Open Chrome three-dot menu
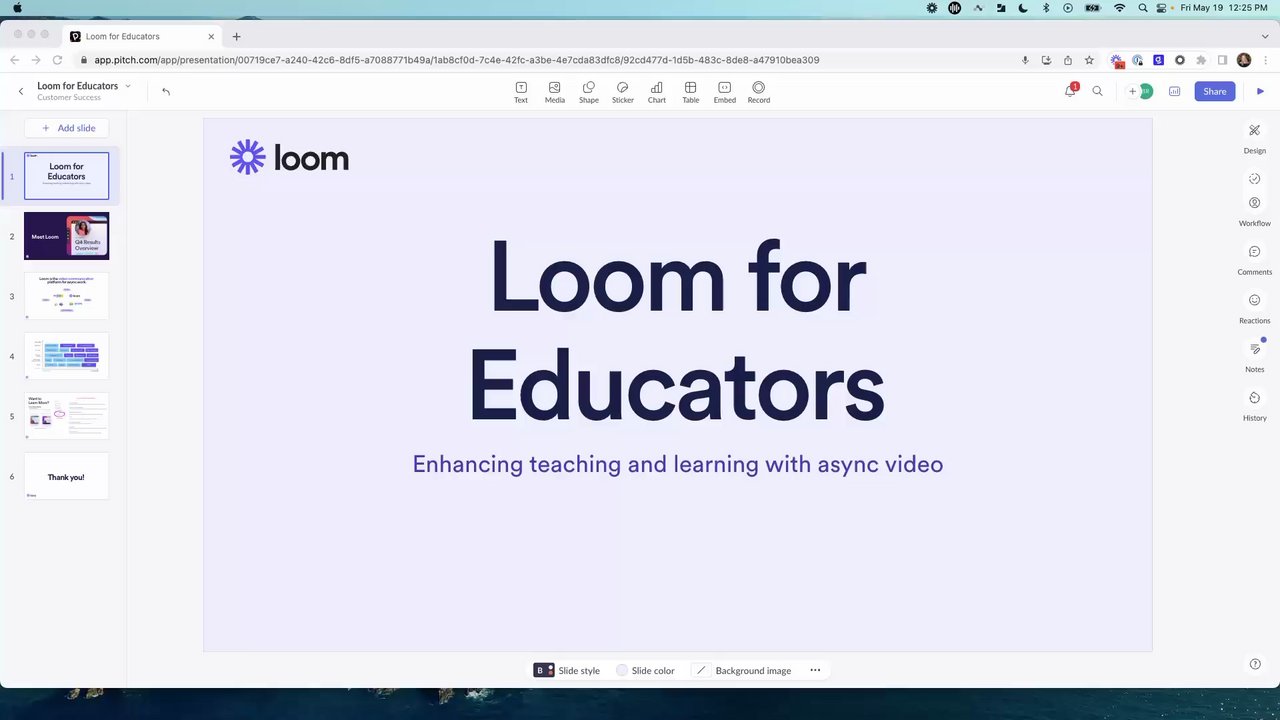The width and height of the screenshot is (1280, 720). click(x=1264, y=60)
